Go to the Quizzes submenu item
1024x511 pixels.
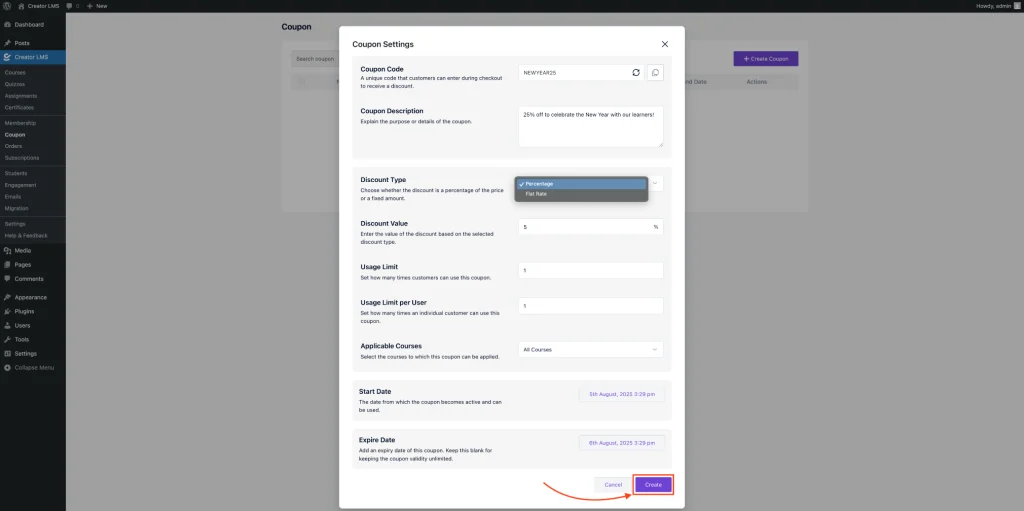coord(15,84)
